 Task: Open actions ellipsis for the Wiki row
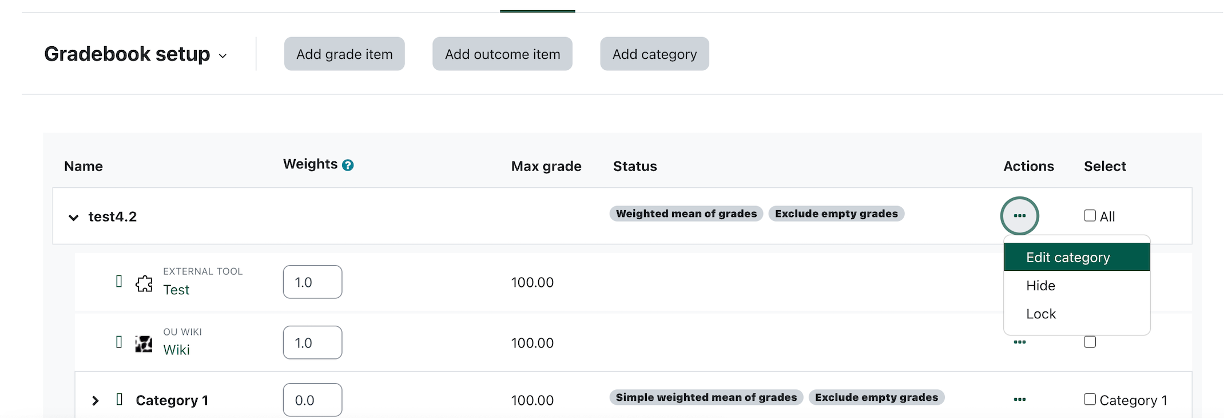tap(1019, 342)
